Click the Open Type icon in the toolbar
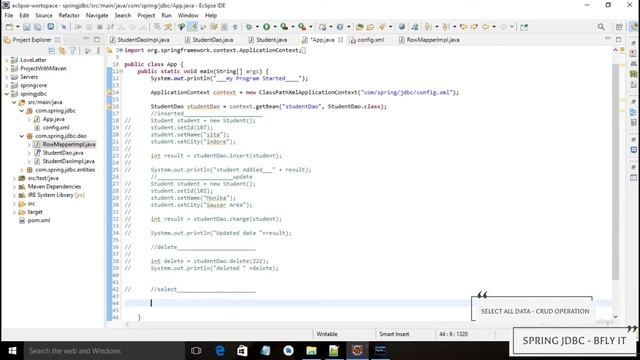Image resolution: width=640 pixels, height=360 pixels. [x=360, y=27]
